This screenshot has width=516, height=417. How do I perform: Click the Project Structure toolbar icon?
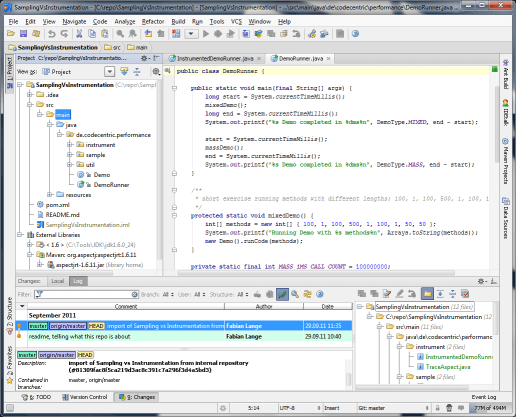click(x=324, y=34)
